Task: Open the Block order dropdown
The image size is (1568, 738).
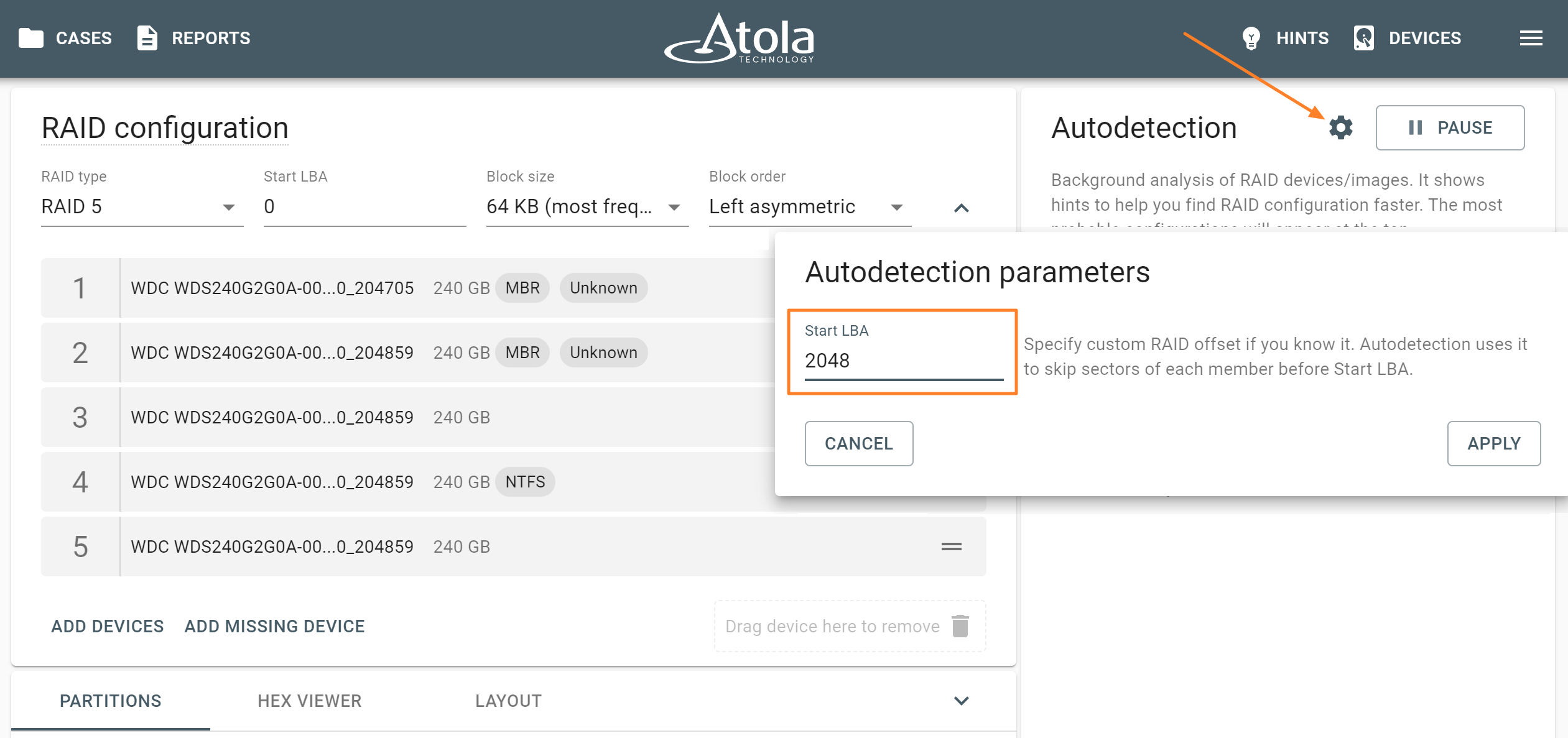Action: coord(810,206)
